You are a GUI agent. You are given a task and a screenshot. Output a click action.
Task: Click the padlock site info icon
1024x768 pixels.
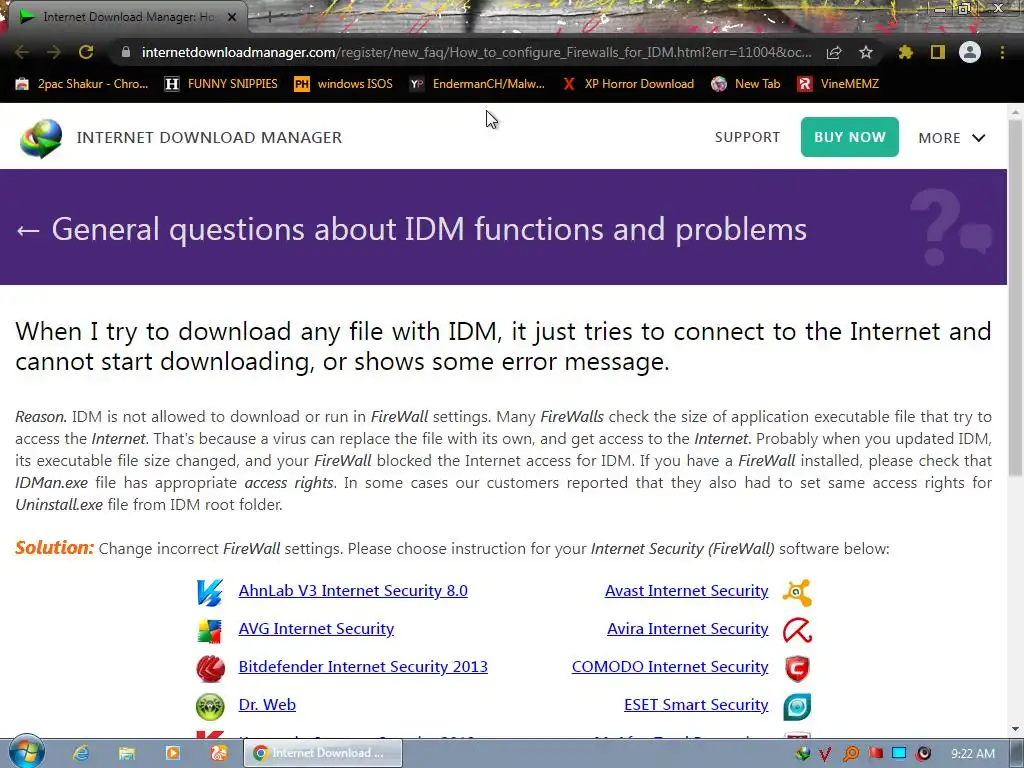click(126, 52)
